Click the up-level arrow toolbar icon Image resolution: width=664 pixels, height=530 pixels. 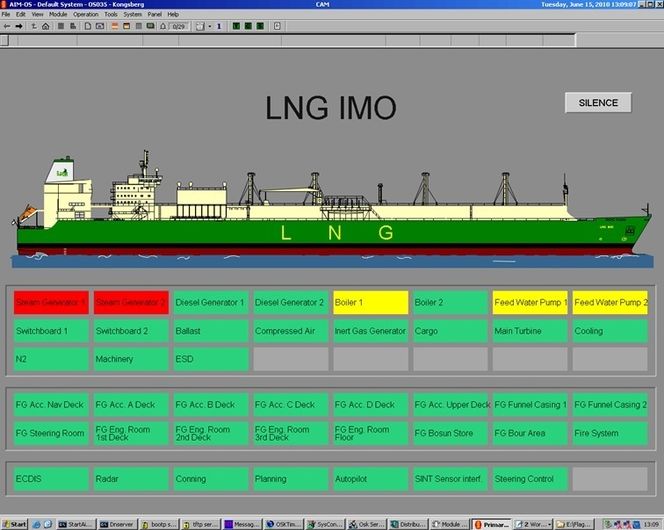point(32,25)
